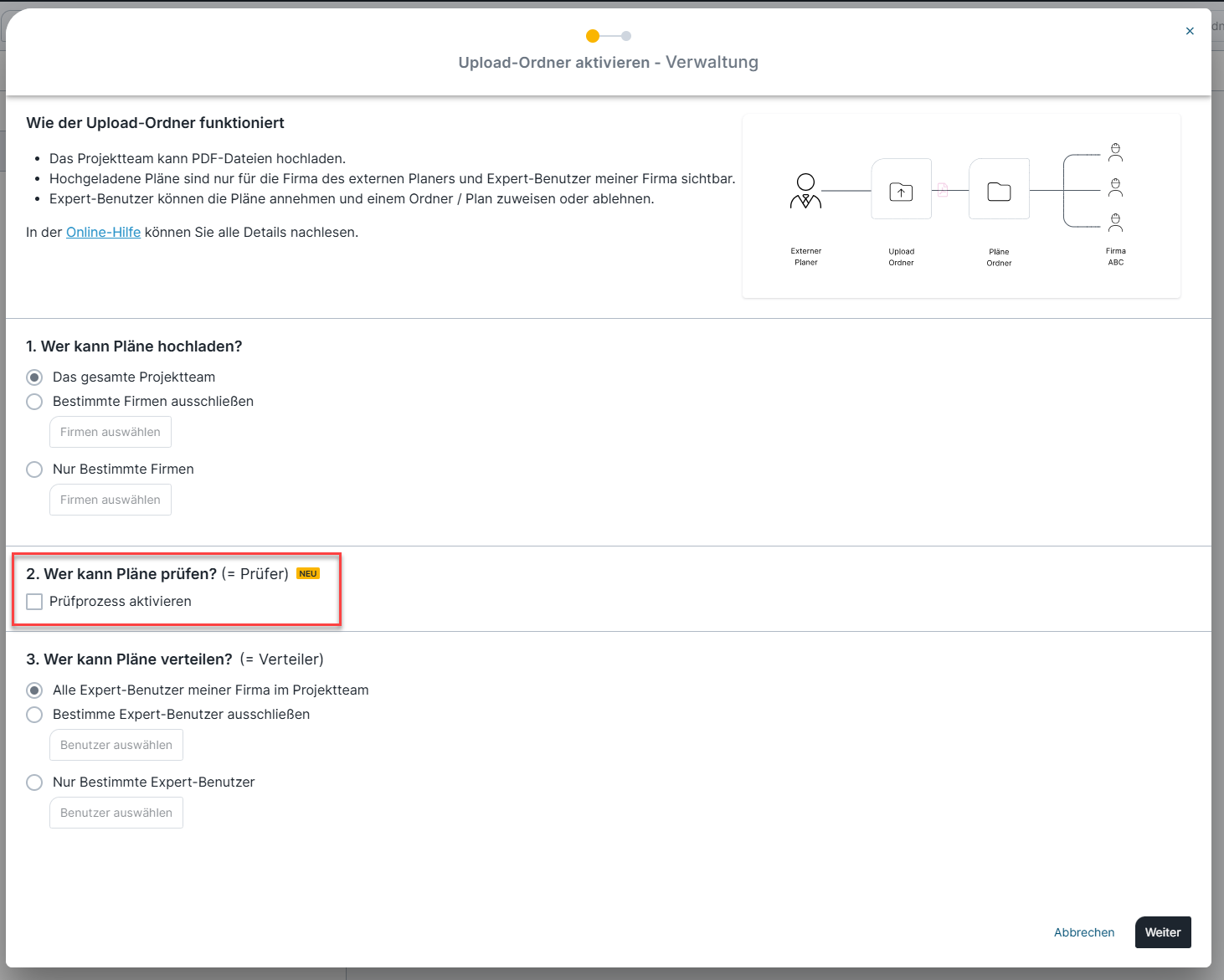Select Bestimmte Firmen ausschließen option

pyautogui.click(x=34, y=402)
